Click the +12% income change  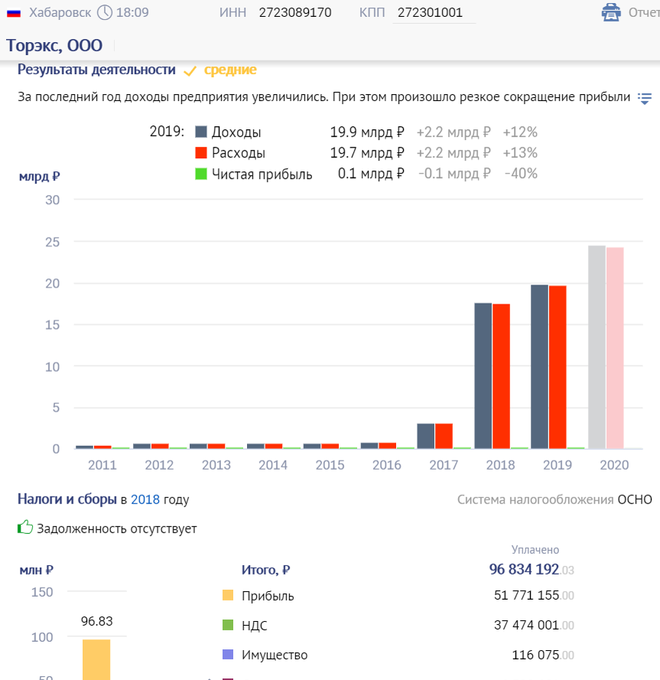[x=520, y=132]
